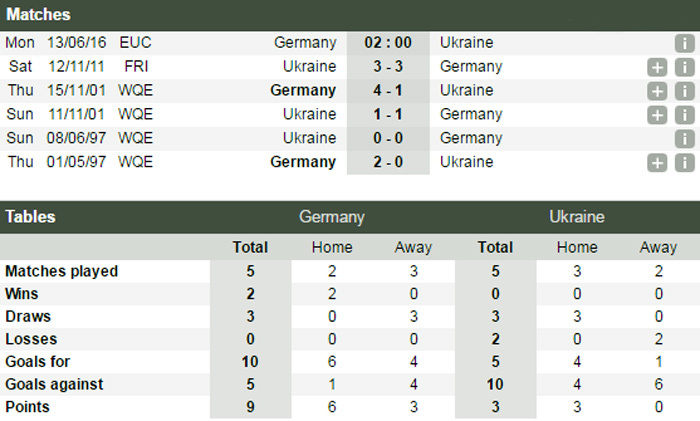Click the 02 : 00 score link
Screen dimensions: 700x421
[x=387, y=43]
